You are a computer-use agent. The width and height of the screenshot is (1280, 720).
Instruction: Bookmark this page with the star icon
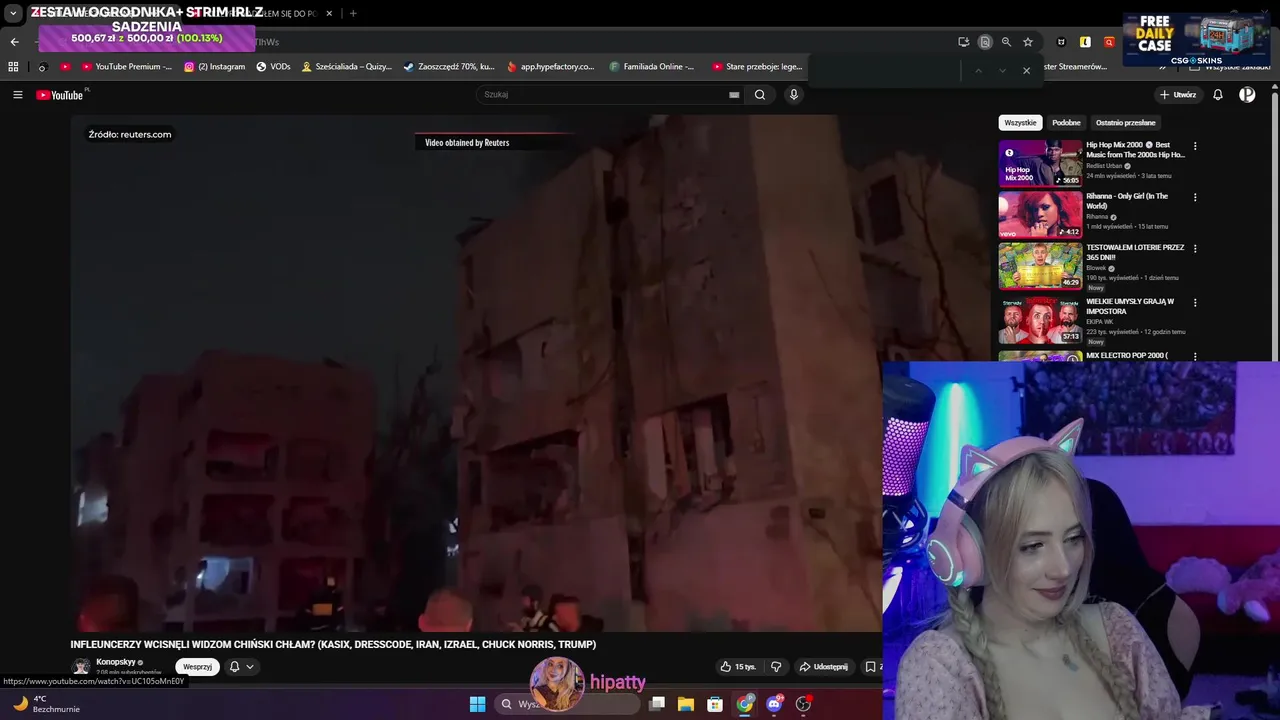pos(1028,42)
